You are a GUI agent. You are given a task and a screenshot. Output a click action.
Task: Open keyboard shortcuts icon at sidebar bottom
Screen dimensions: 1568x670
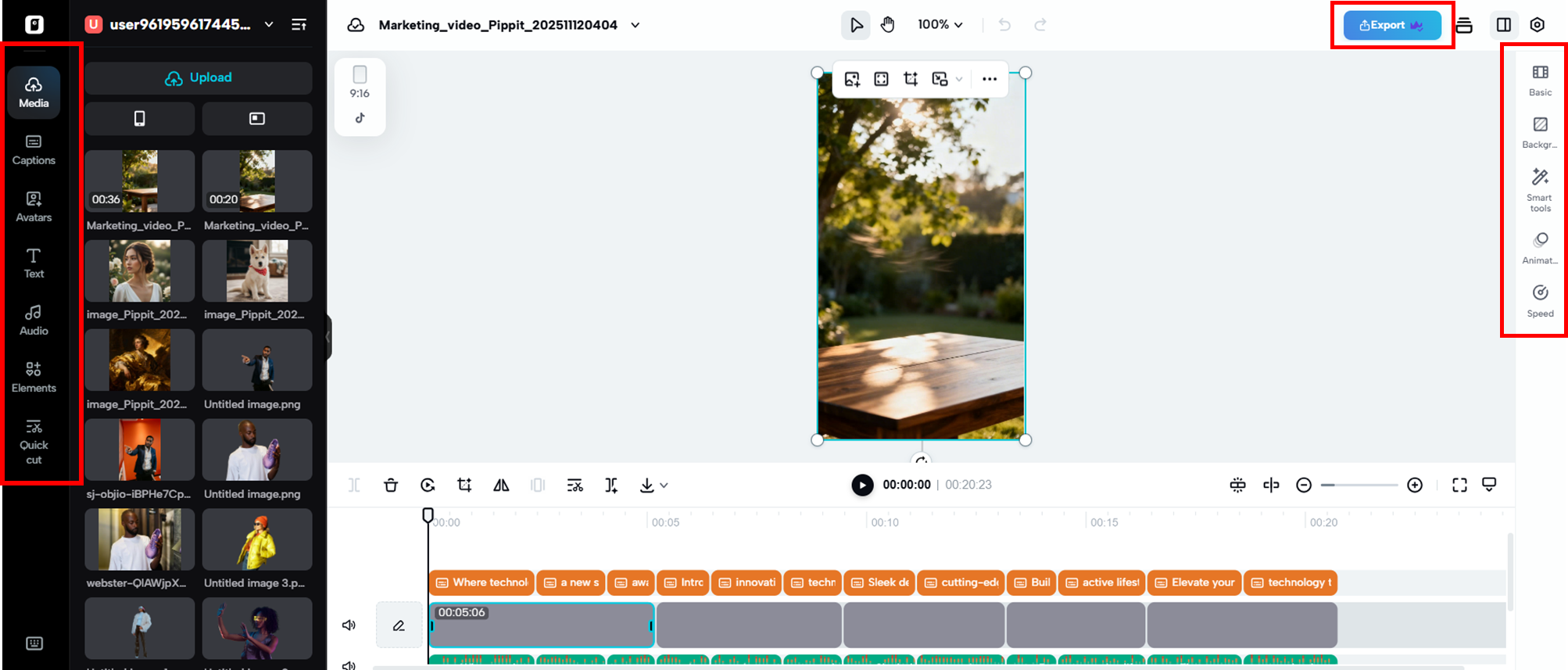[34, 643]
